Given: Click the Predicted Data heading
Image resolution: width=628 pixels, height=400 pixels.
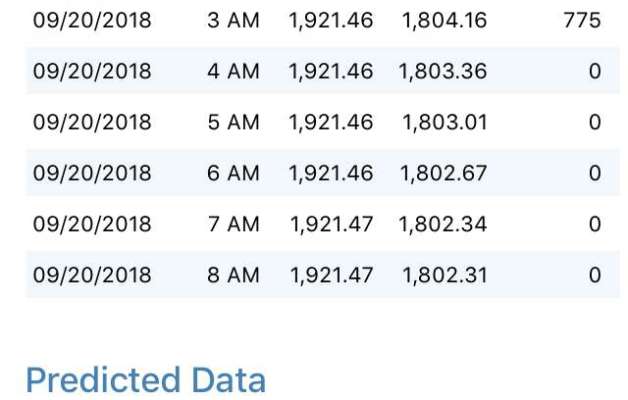Looking at the screenshot, I should (146, 381).
